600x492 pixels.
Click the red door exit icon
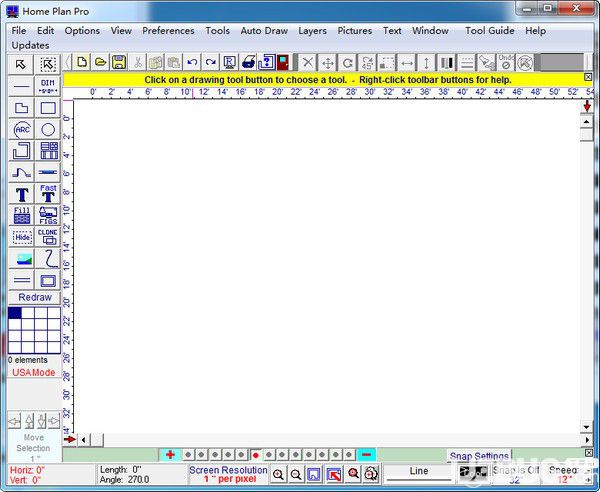(283, 62)
